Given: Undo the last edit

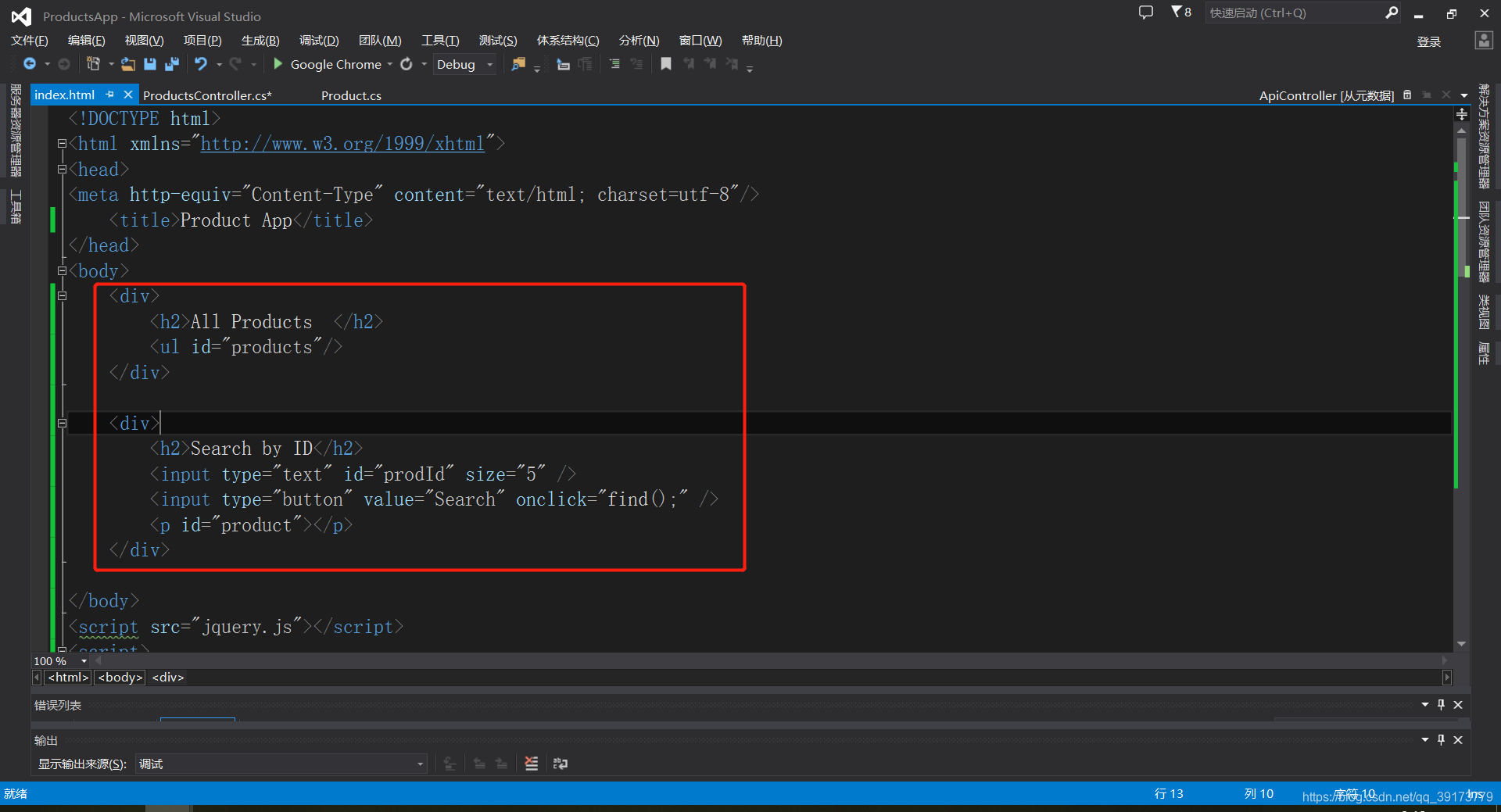Looking at the screenshot, I should tap(201, 64).
